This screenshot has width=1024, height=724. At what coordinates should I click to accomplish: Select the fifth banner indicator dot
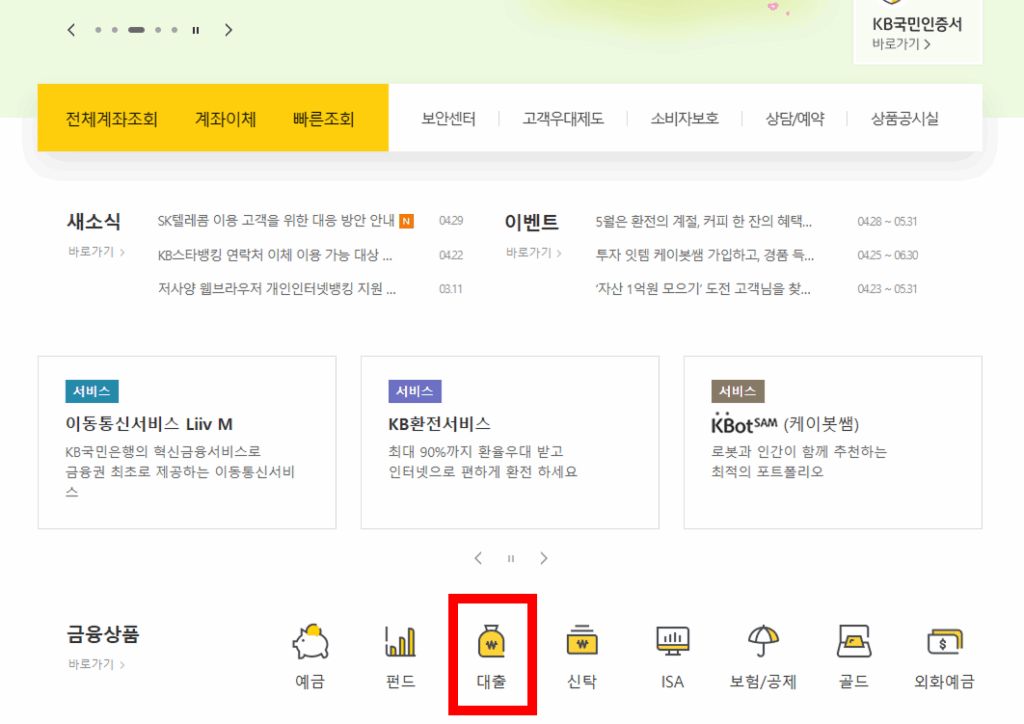[x=174, y=30]
